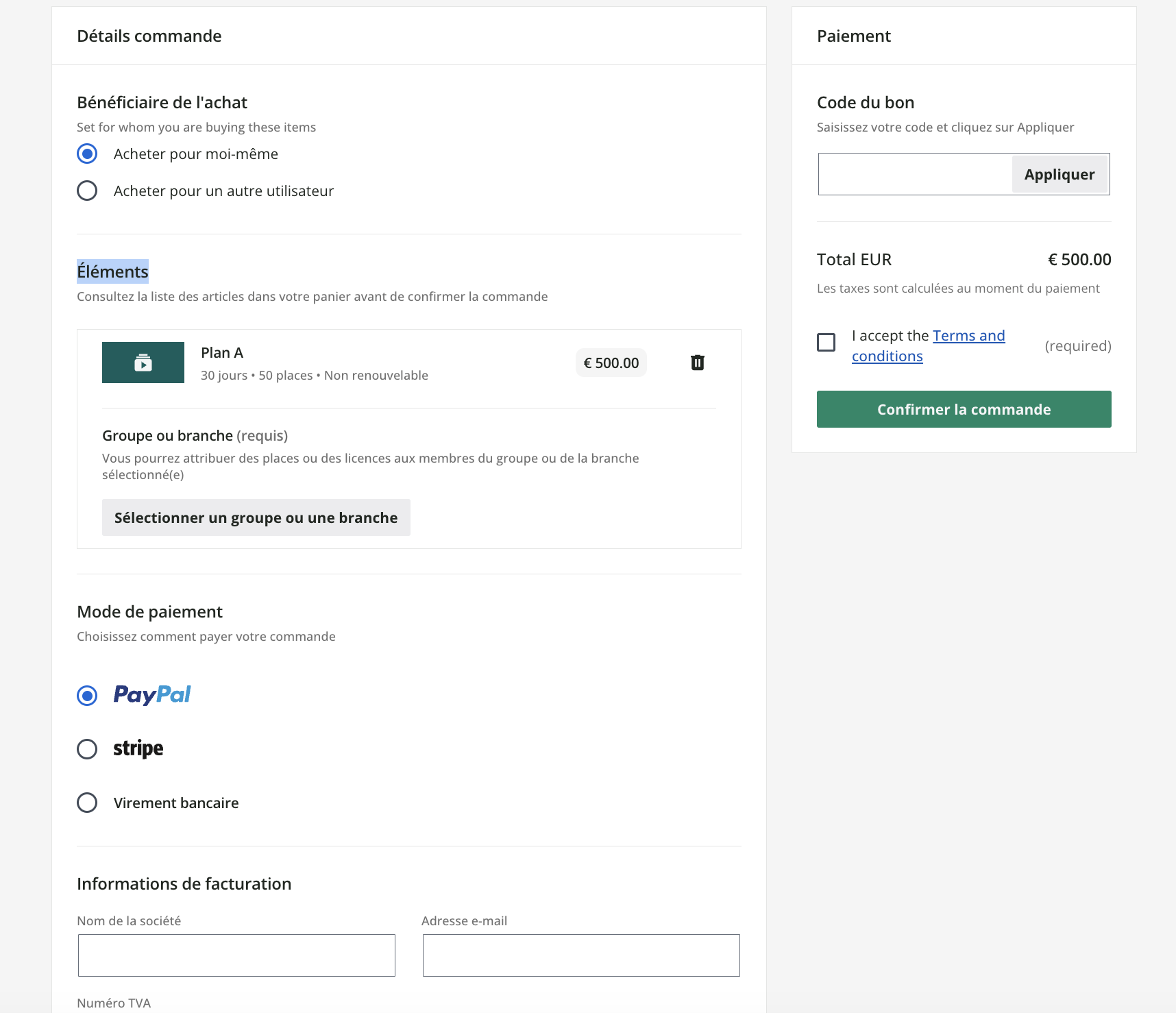Select the Stripe payment radio button
1176x1013 pixels.
[x=87, y=749]
